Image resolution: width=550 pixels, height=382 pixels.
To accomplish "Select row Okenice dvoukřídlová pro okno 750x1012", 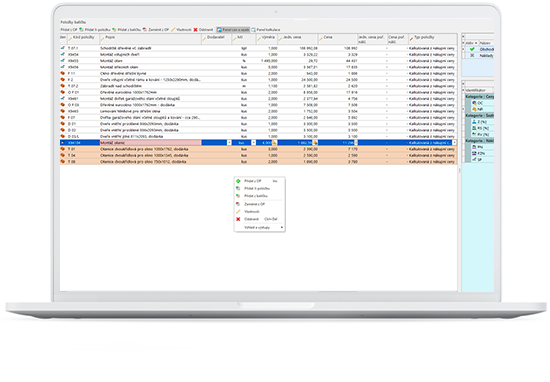I will (258, 162).
